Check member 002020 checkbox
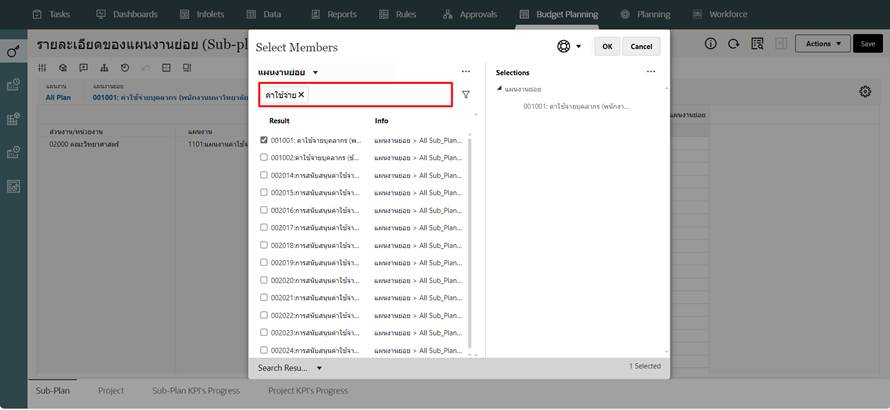The width and height of the screenshot is (890, 410). (264, 280)
